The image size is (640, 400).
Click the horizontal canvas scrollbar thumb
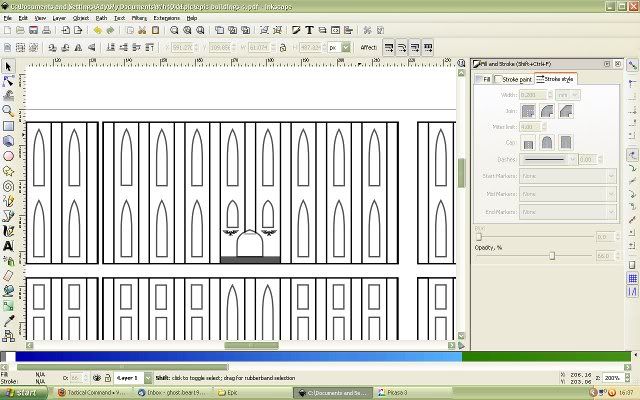(251, 345)
